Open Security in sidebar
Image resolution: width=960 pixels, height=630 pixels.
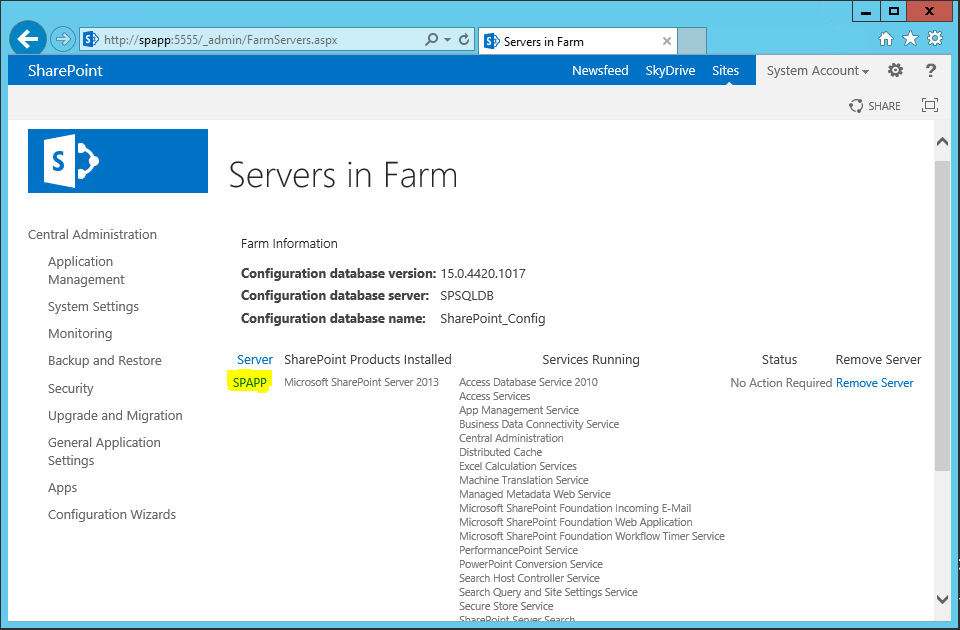pos(70,388)
